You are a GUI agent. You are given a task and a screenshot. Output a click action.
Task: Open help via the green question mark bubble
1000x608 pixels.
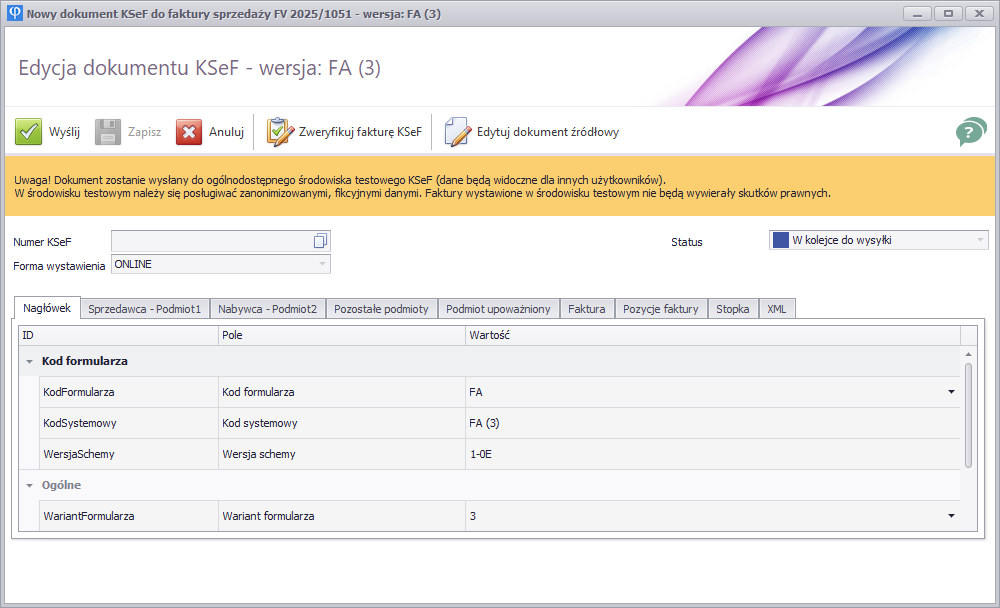tap(970, 132)
